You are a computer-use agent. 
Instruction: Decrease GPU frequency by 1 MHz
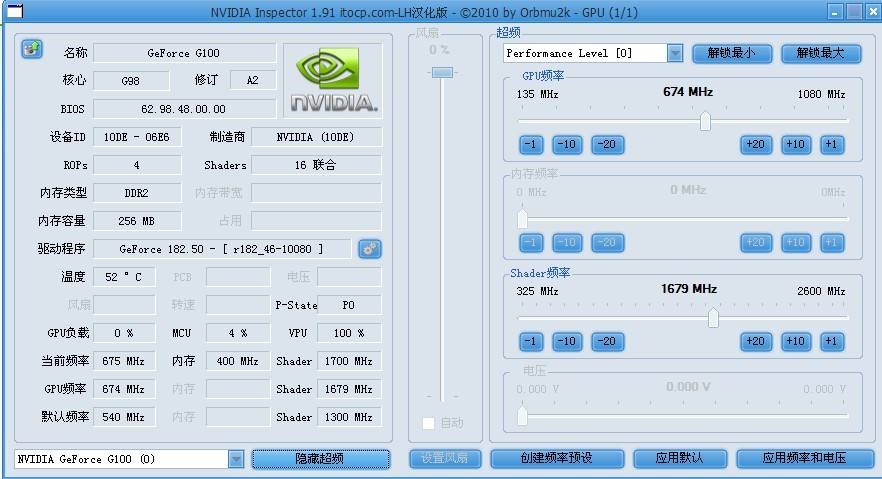tap(530, 144)
